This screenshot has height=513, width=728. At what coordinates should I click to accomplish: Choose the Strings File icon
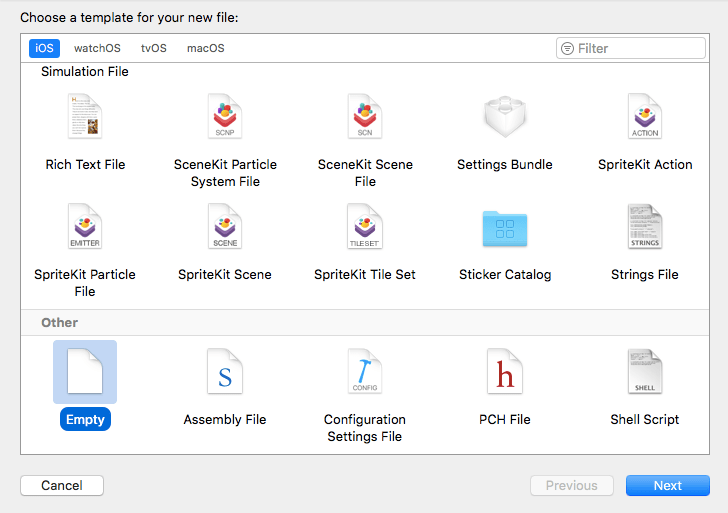coord(645,226)
